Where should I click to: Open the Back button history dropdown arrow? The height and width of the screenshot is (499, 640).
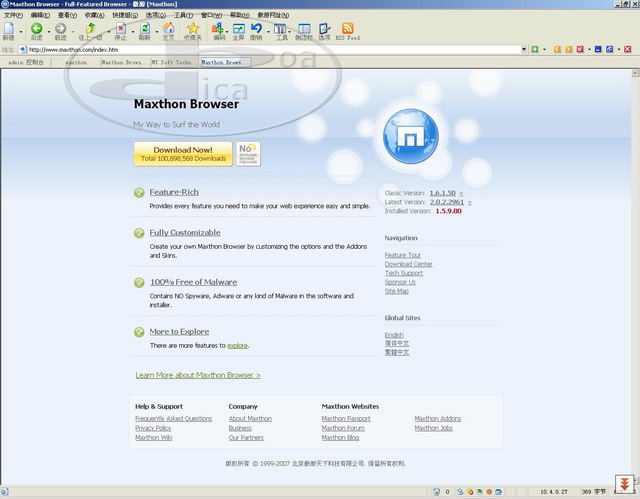(x=47, y=30)
